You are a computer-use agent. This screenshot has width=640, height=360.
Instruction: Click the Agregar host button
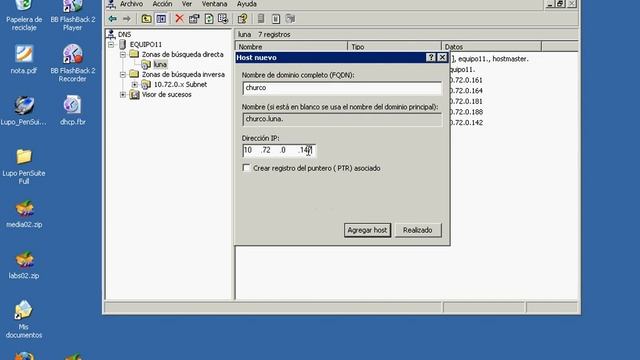367,230
